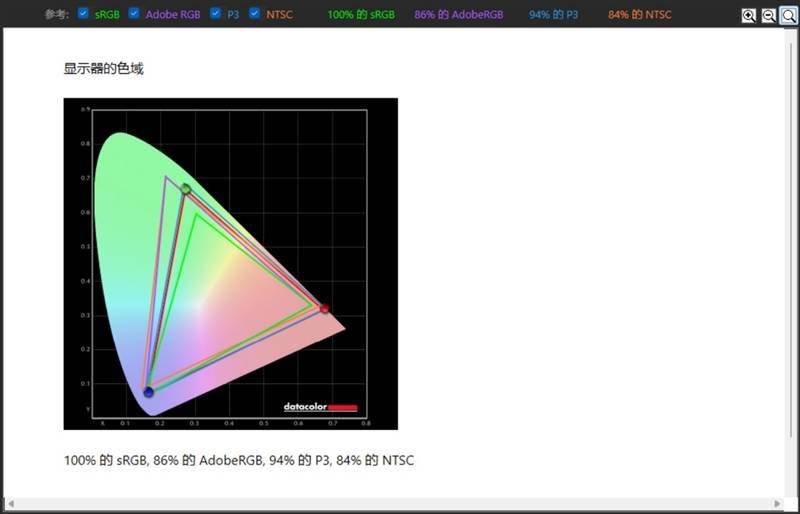Viewport: 800px width, 514px height.
Task: Click the red primary marker on chart
Action: pyautogui.click(x=324, y=308)
